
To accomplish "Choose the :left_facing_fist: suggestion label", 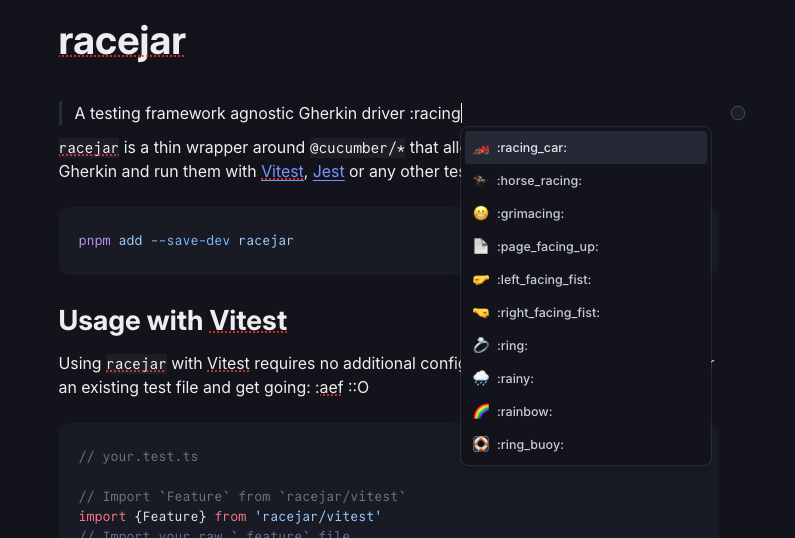I will pyautogui.click(x=544, y=279).
